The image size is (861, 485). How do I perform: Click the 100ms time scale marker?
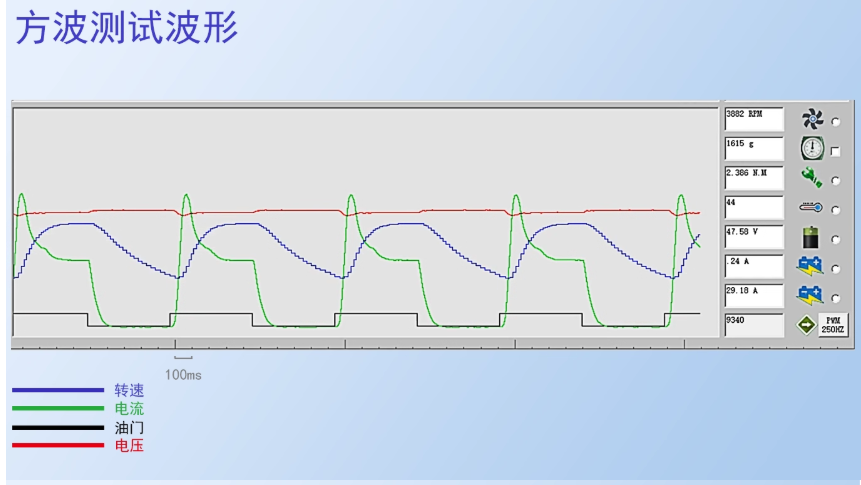pos(183,374)
